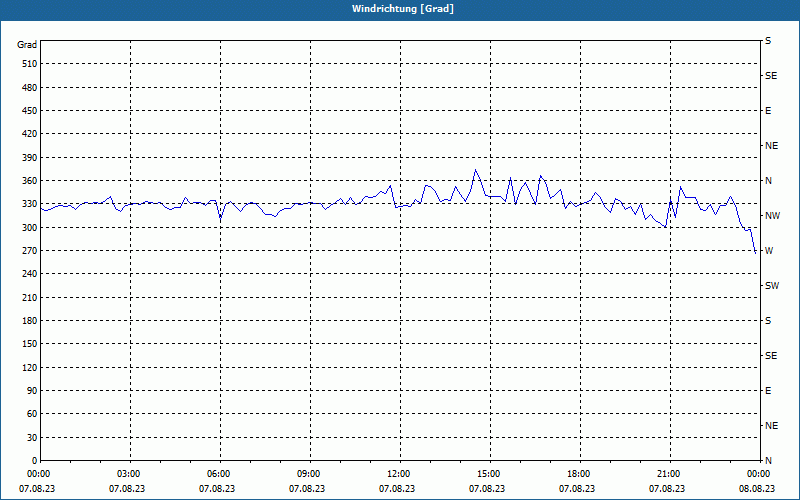Select the 240 y-axis value

(30, 274)
